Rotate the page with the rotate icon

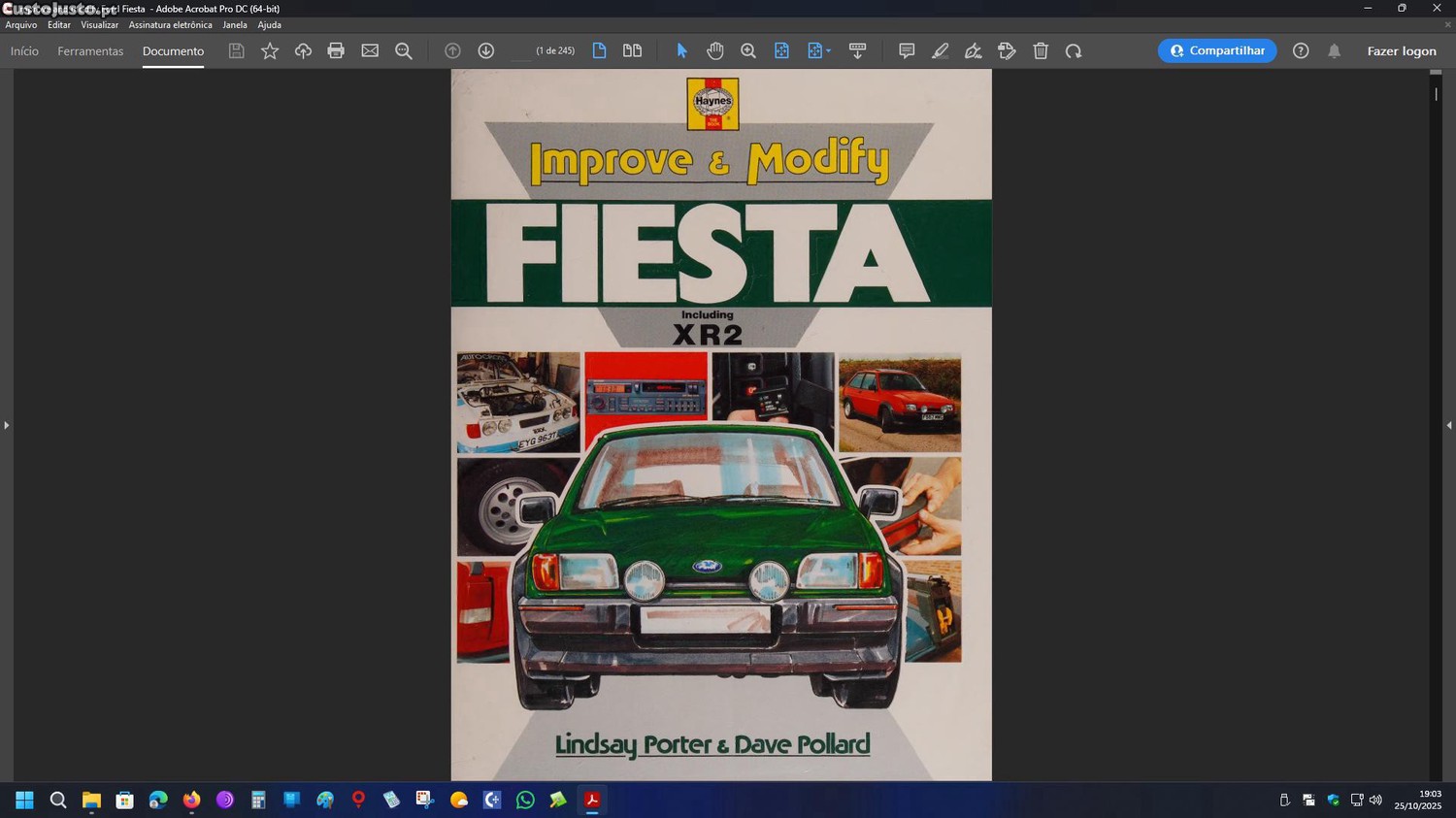(1074, 50)
